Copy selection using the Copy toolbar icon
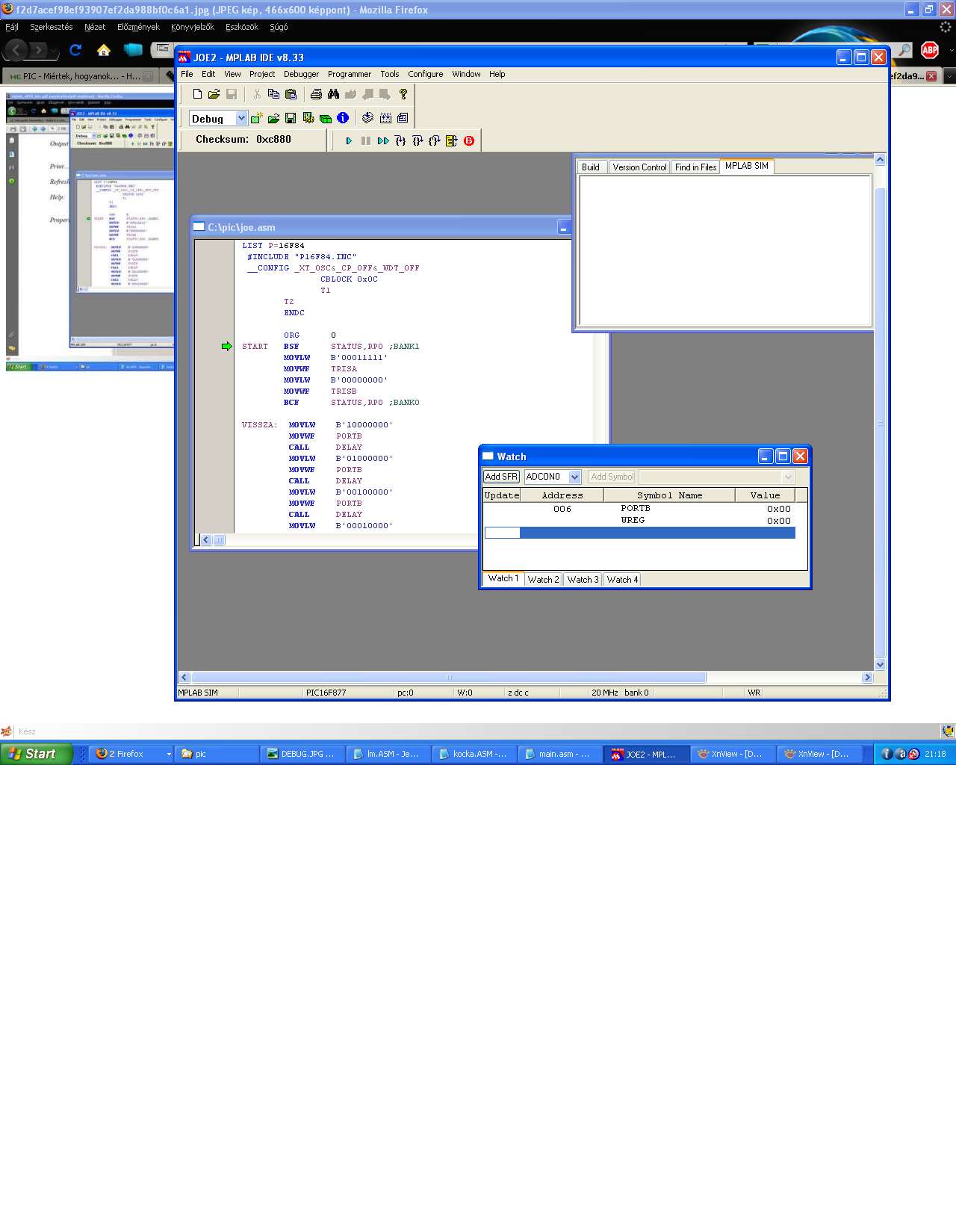This screenshot has width=956, height=1232. [273, 94]
